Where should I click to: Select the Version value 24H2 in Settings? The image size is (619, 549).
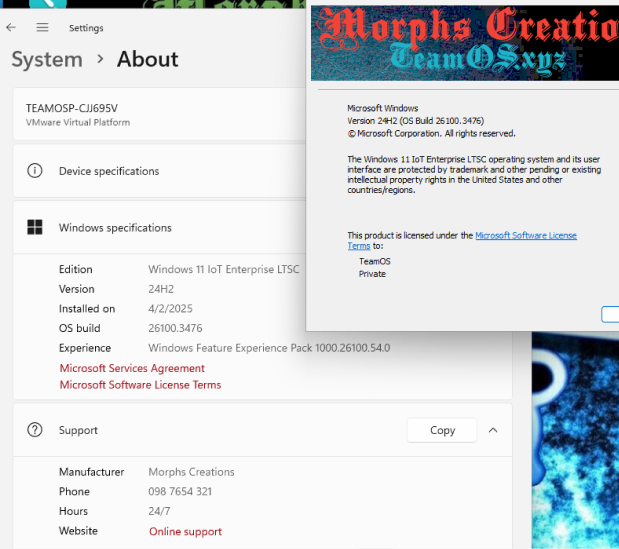coord(161,289)
